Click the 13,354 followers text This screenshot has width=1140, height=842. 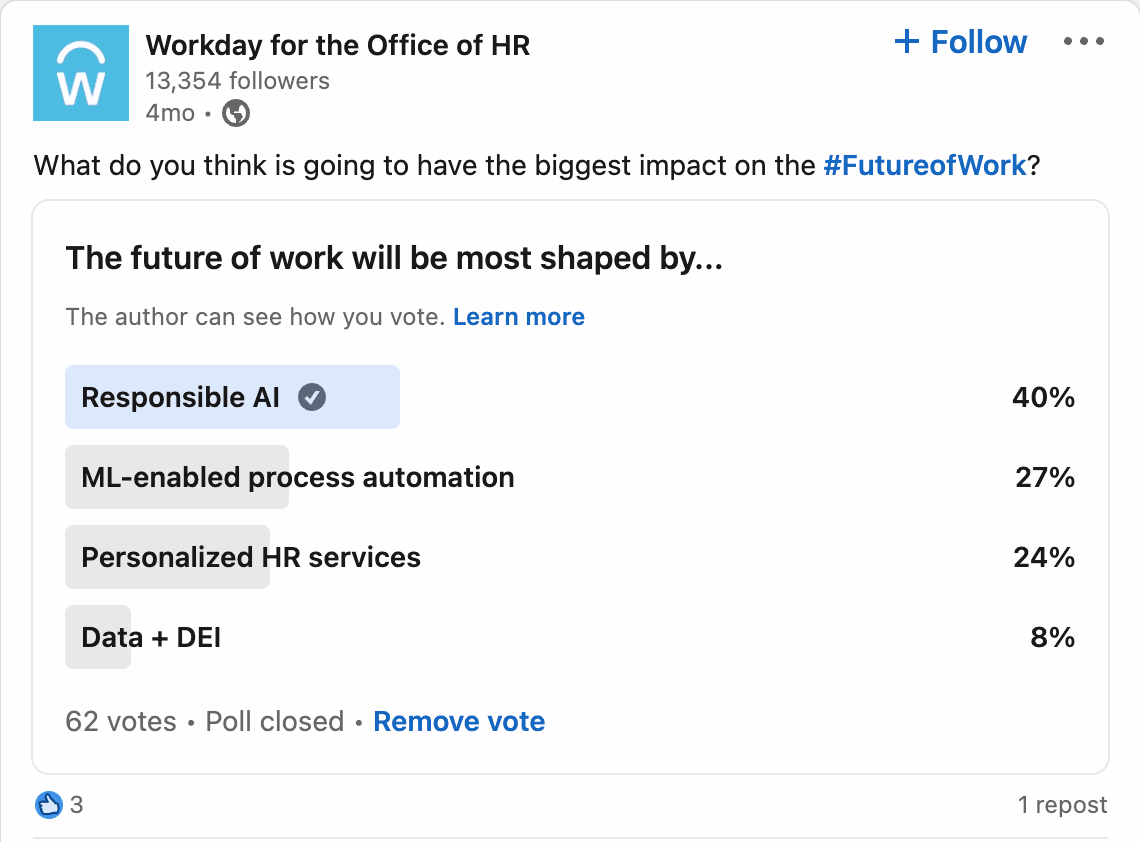237,81
